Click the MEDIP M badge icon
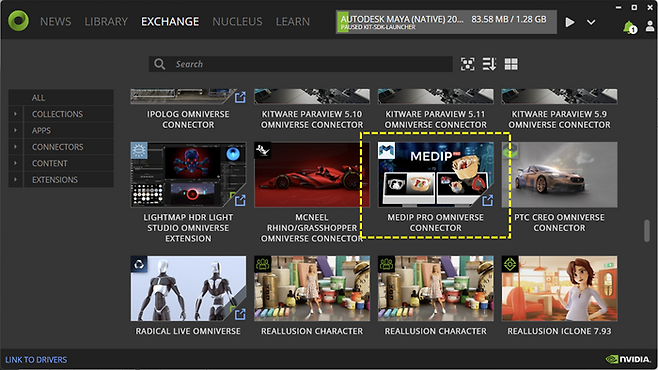658x370 pixels. [x=386, y=150]
